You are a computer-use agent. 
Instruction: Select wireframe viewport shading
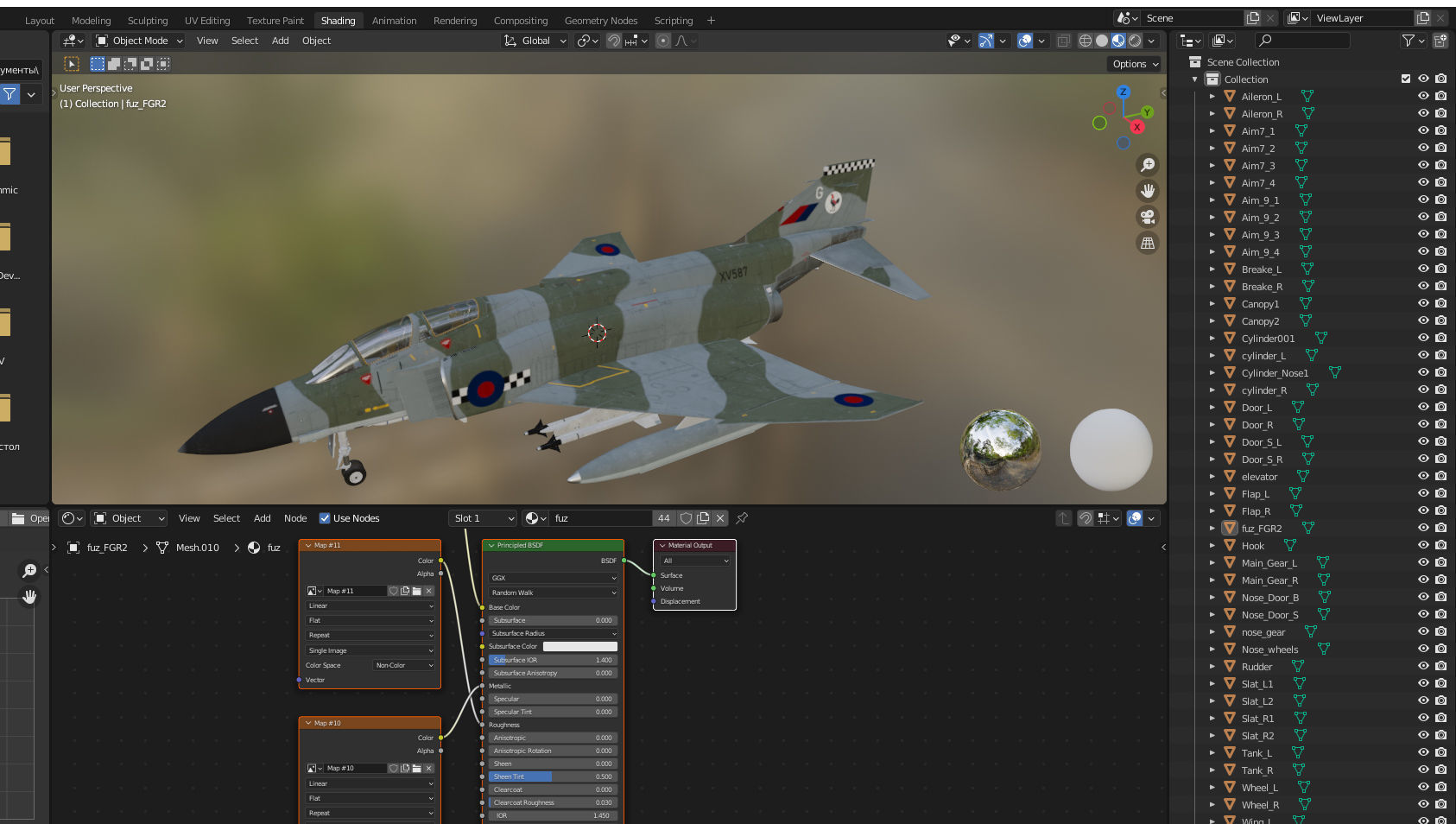[x=1086, y=41]
